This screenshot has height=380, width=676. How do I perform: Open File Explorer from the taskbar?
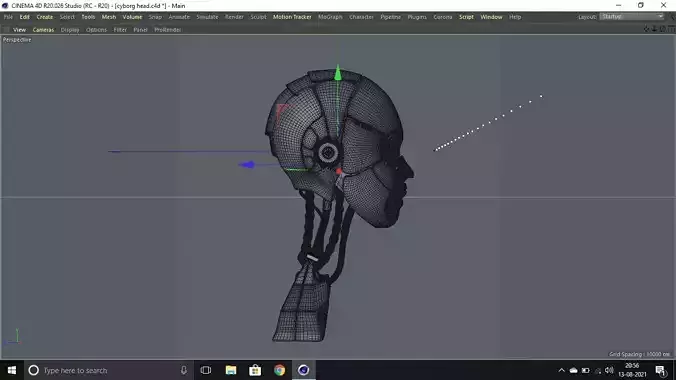tap(231, 370)
